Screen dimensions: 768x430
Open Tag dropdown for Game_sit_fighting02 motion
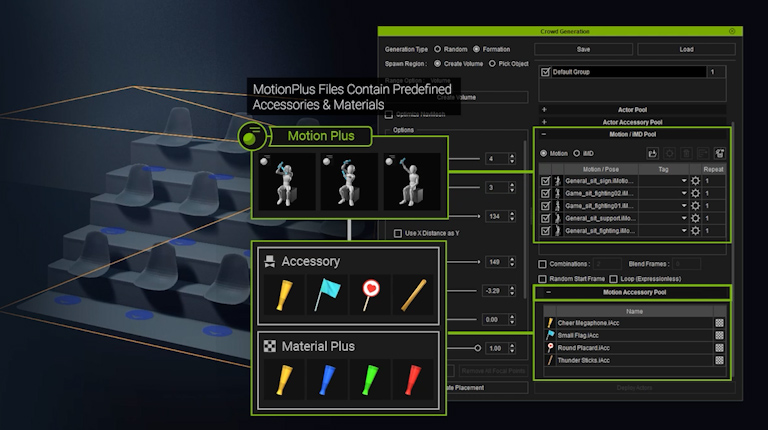[x=684, y=194]
